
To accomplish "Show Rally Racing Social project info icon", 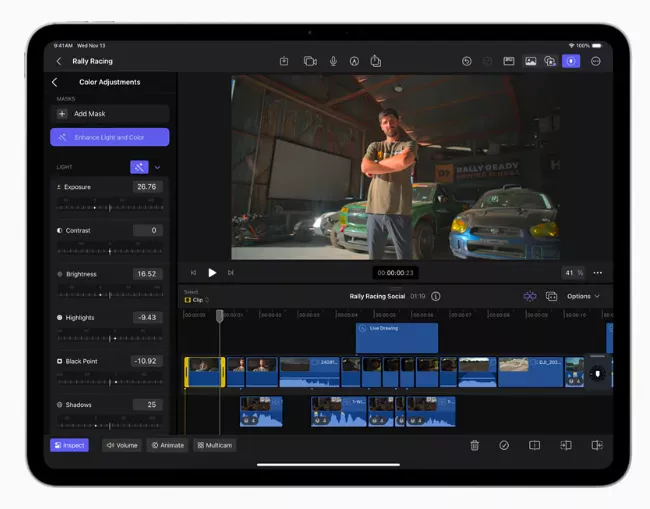I will [436, 296].
